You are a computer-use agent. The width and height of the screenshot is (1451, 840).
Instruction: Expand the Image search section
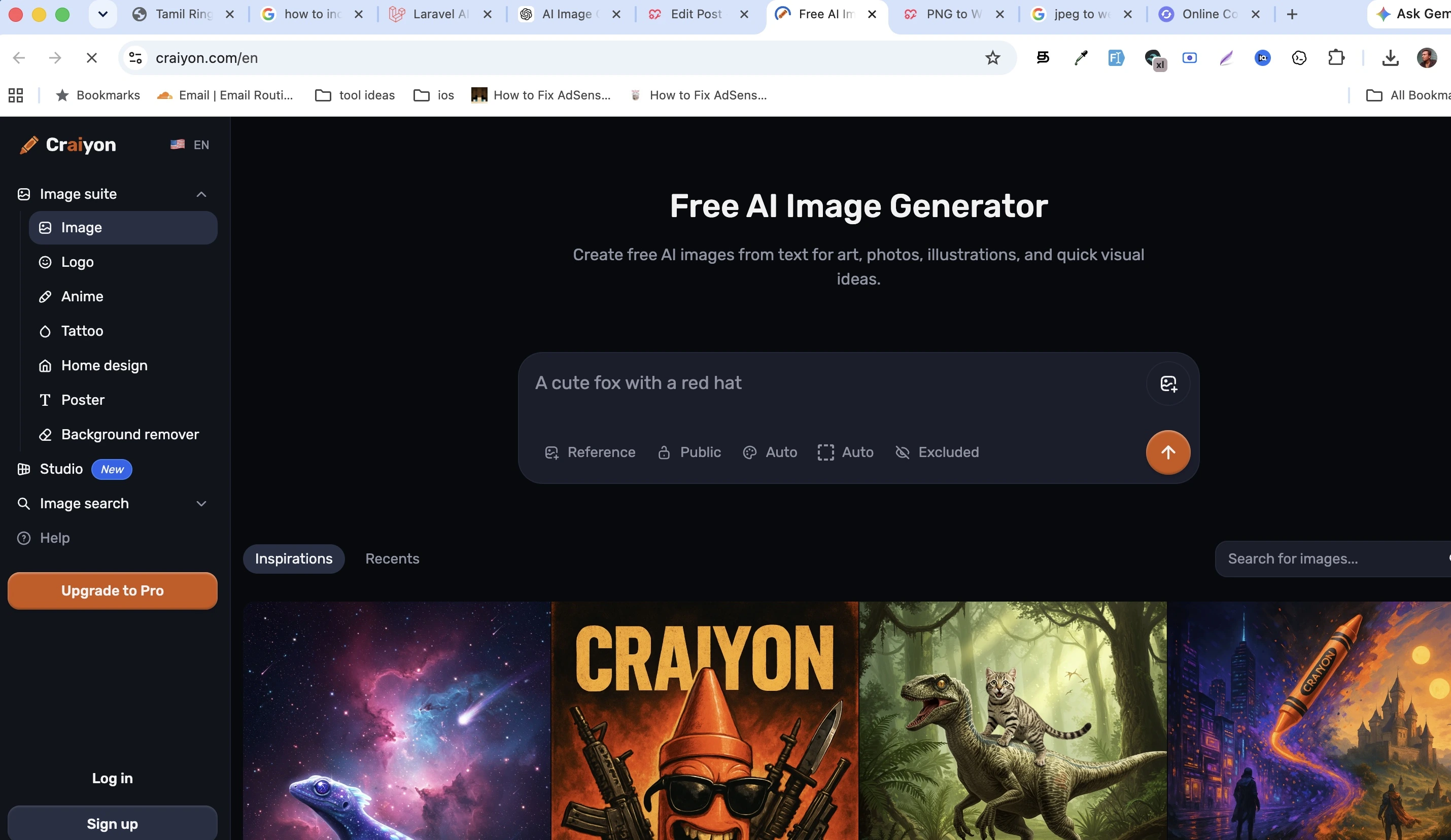(113, 504)
